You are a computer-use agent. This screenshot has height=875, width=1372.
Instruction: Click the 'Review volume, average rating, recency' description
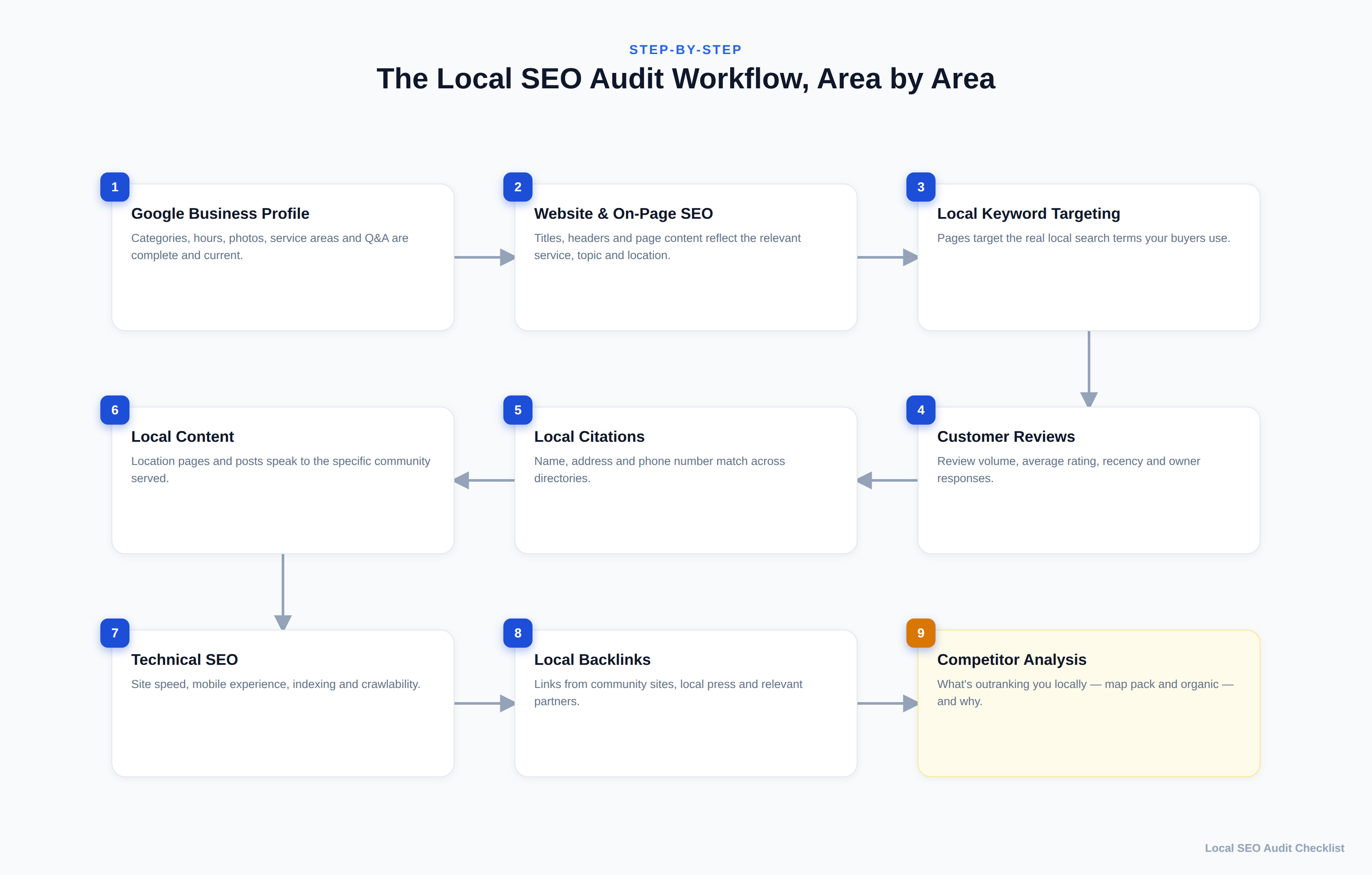click(1068, 469)
